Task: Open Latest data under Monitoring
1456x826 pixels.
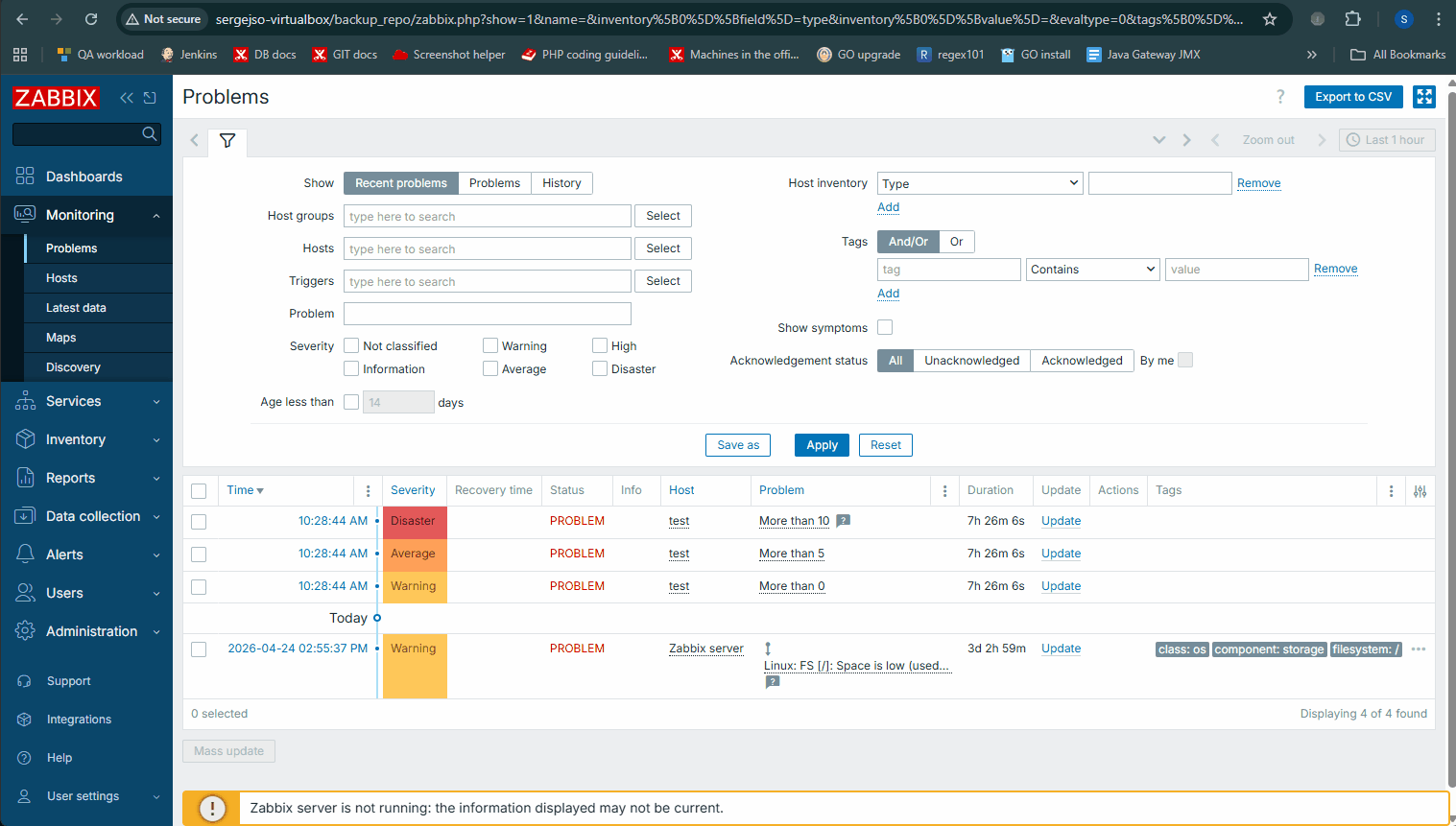Action: coord(76,308)
